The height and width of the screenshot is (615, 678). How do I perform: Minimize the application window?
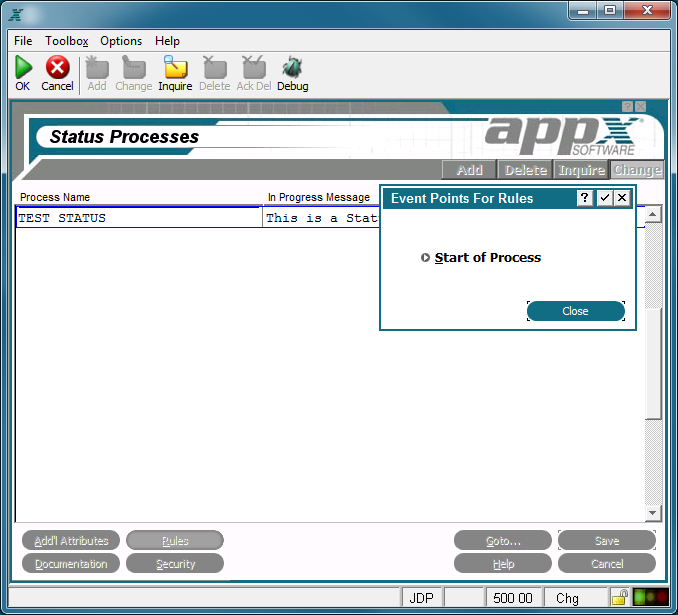click(x=583, y=11)
